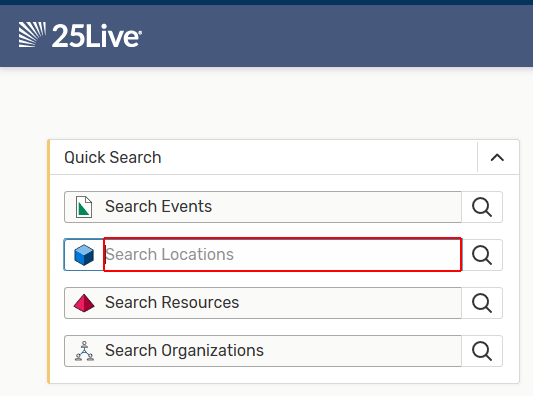Click magnifier button for Search Locations
The width and height of the screenshot is (533, 396).
coord(482,255)
